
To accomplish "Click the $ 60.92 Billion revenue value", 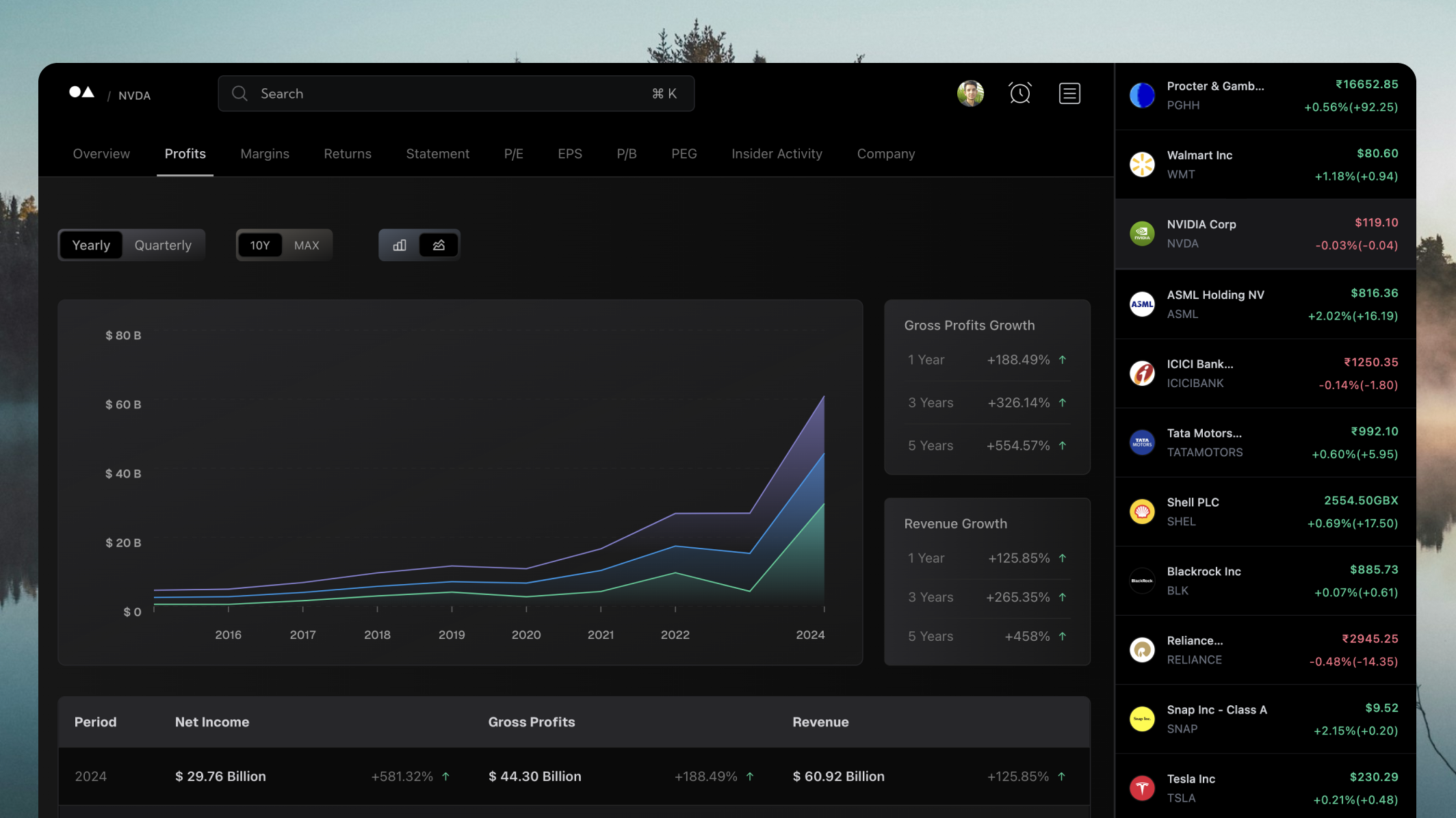I will [838, 776].
